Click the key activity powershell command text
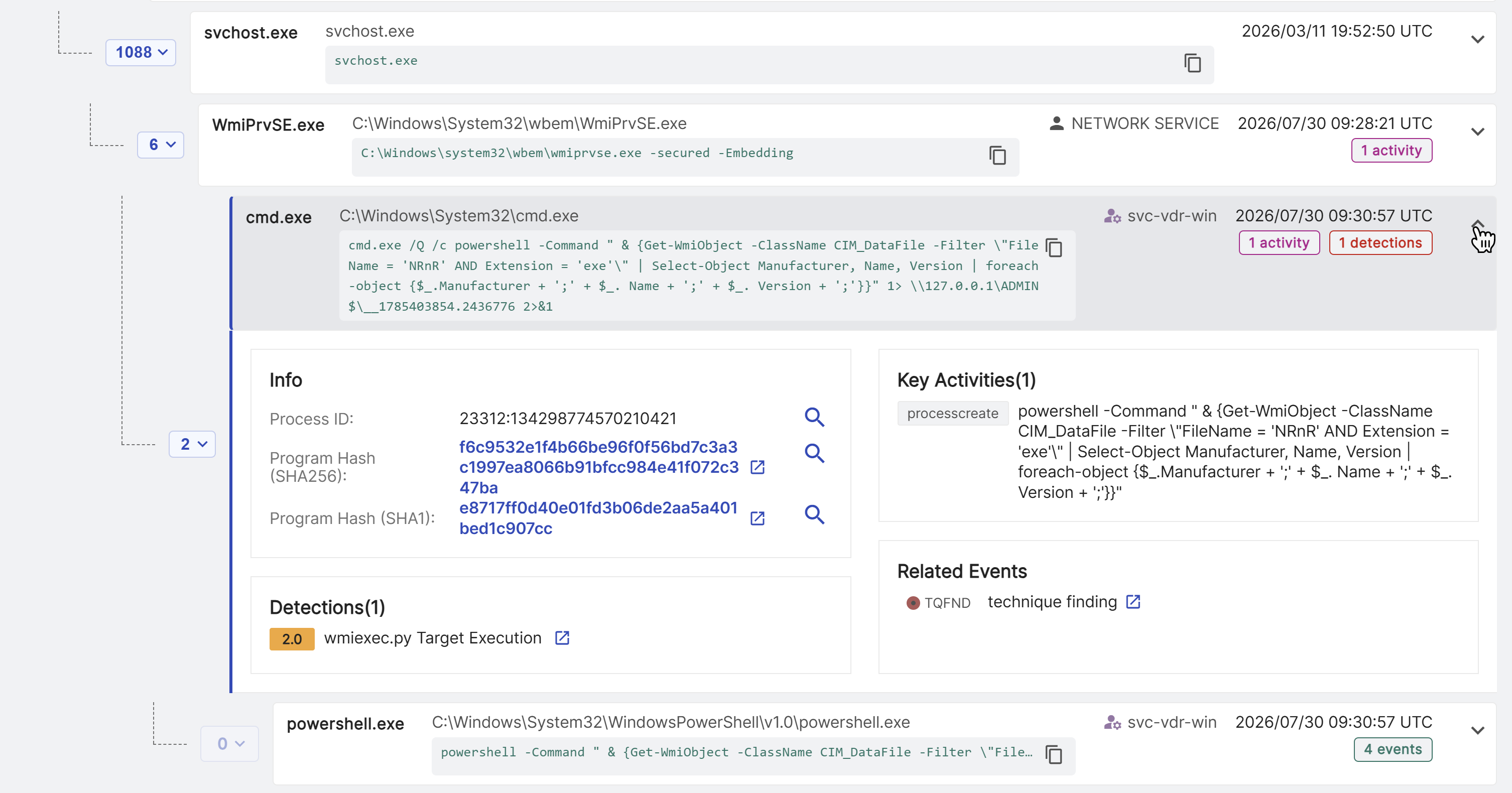 tap(1234, 451)
